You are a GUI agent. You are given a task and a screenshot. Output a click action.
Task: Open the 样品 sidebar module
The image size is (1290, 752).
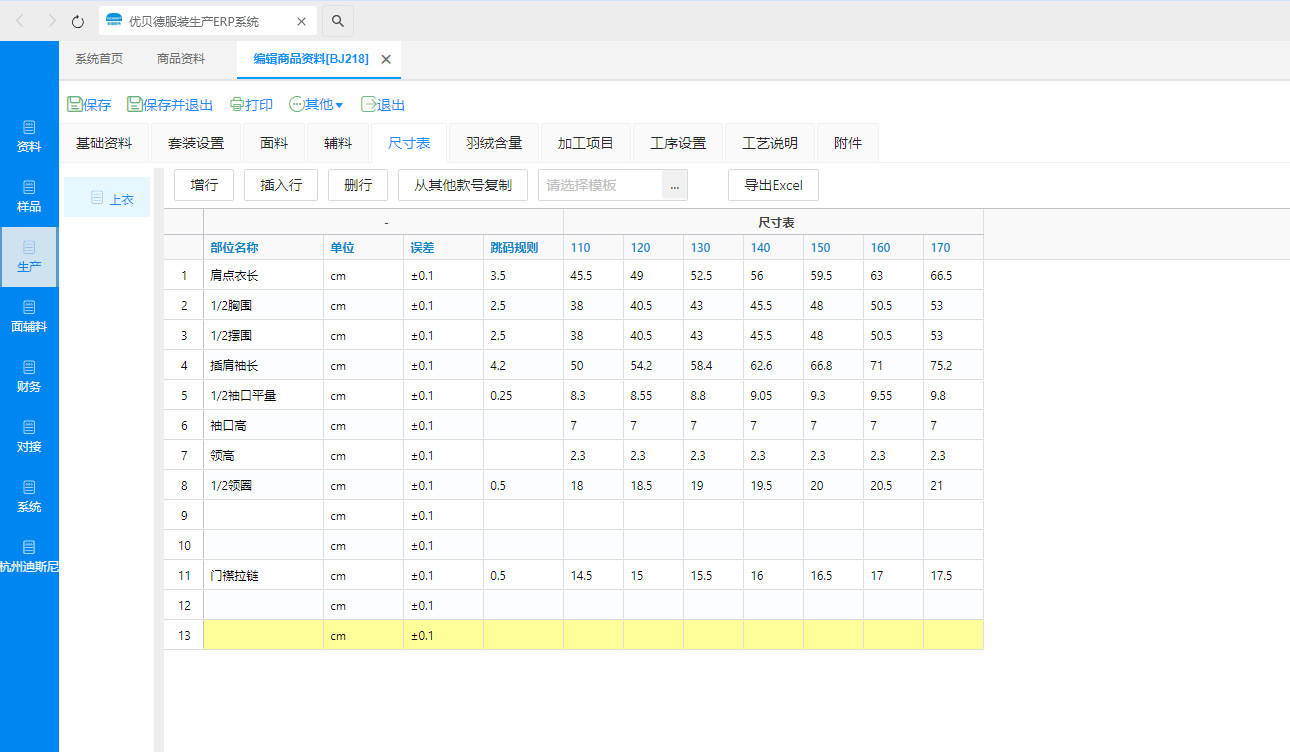(29, 197)
